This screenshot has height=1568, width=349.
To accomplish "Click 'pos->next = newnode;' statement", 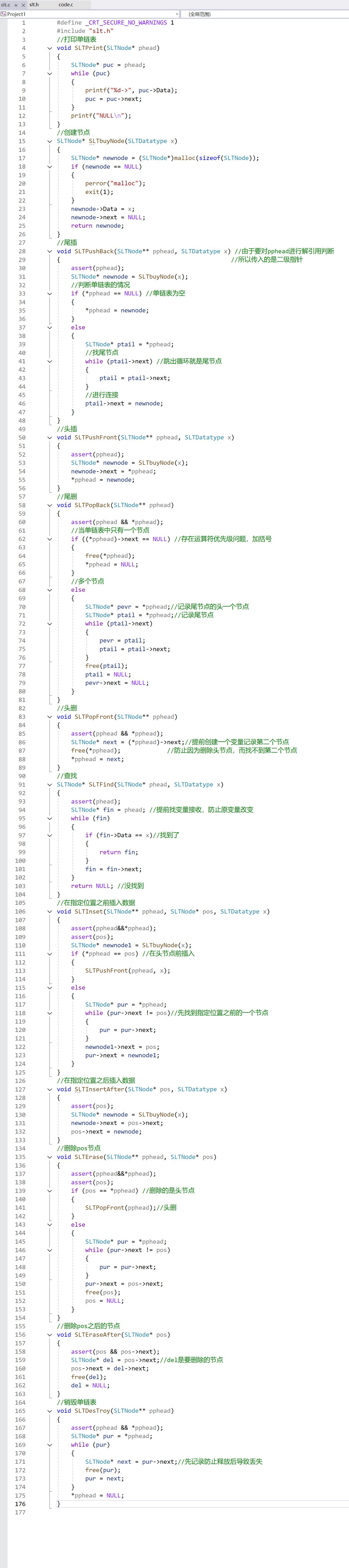I will (107, 1132).
